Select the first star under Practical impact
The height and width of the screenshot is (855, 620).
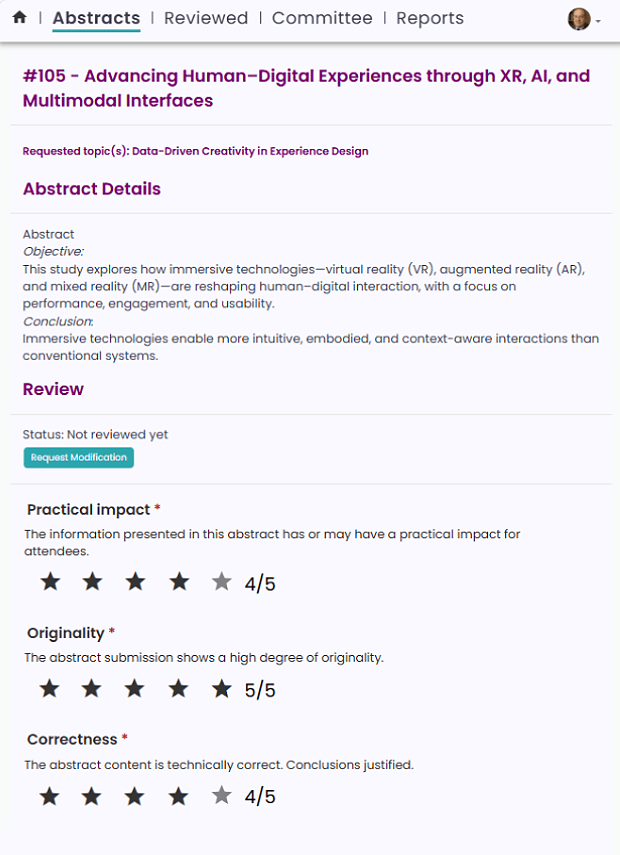pyautogui.click(x=49, y=580)
